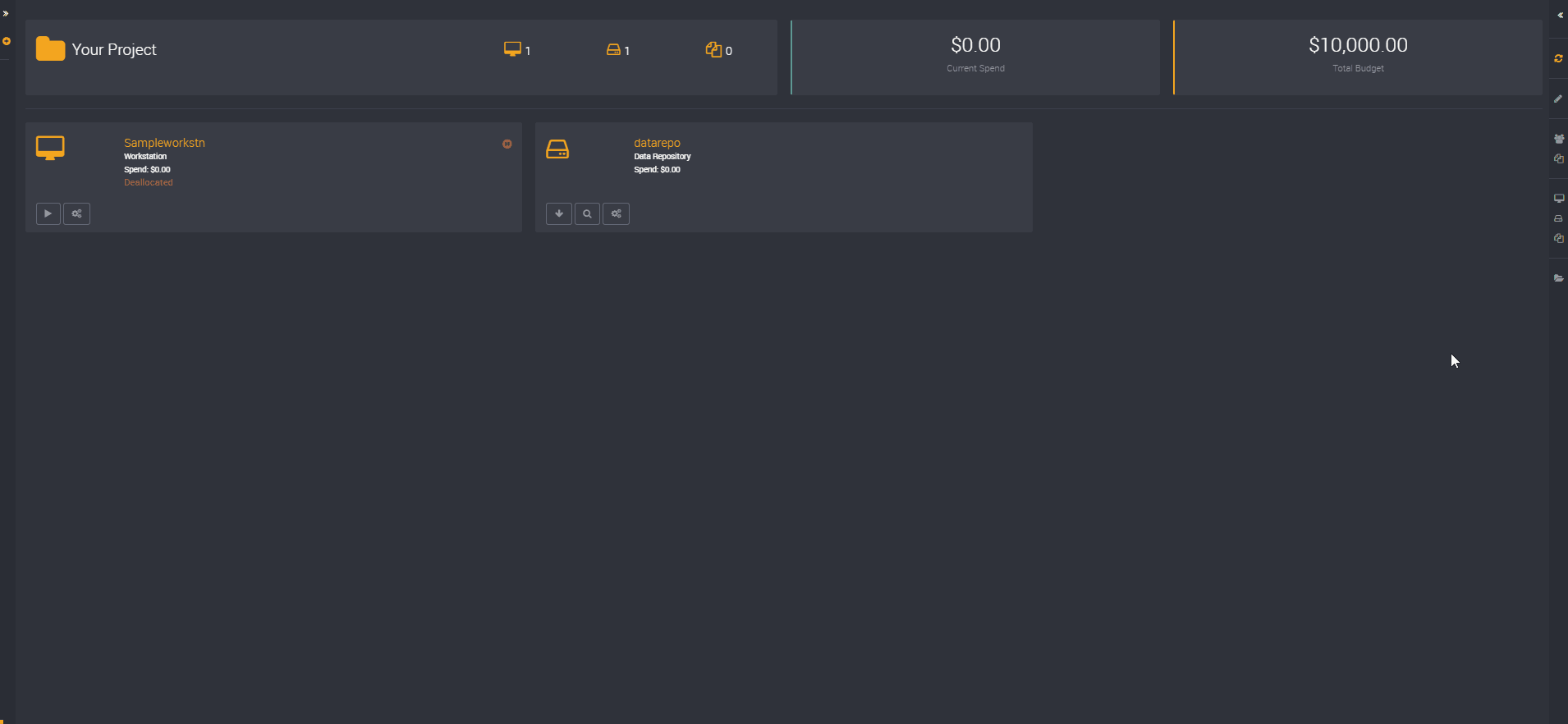Click the copy icon below drive icon in sidebar
The width and height of the screenshot is (1568, 724).
[1559, 238]
